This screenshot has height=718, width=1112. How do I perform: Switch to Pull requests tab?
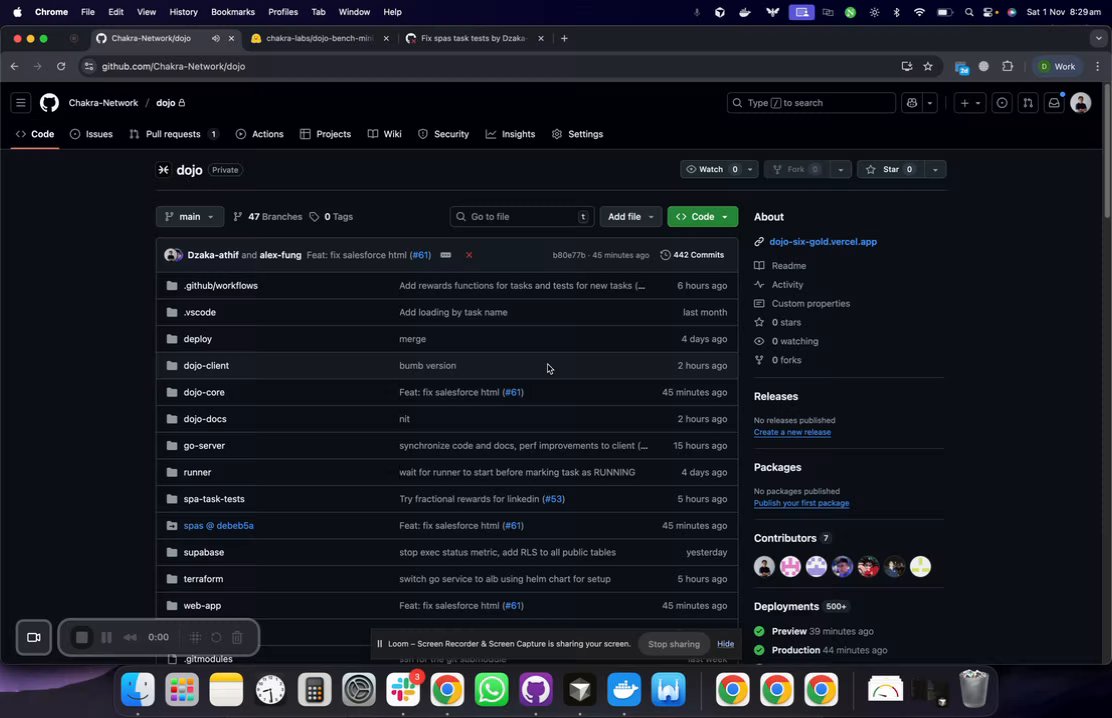click(174, 134)
